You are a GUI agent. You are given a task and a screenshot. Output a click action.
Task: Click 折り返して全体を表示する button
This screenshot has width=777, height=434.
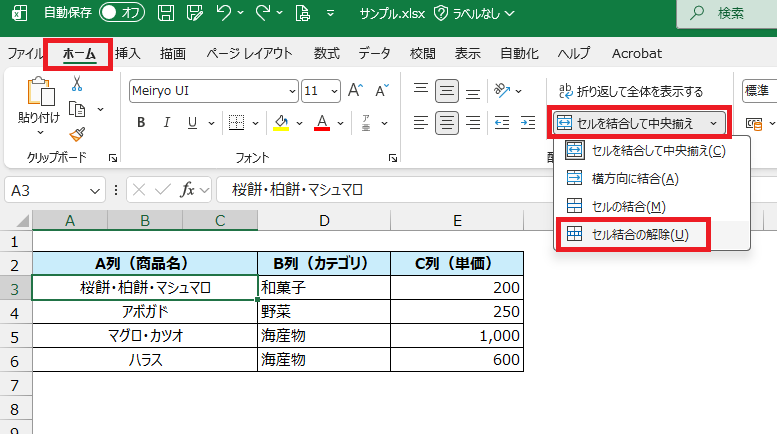pyautogui.click(x=631, y=91)
